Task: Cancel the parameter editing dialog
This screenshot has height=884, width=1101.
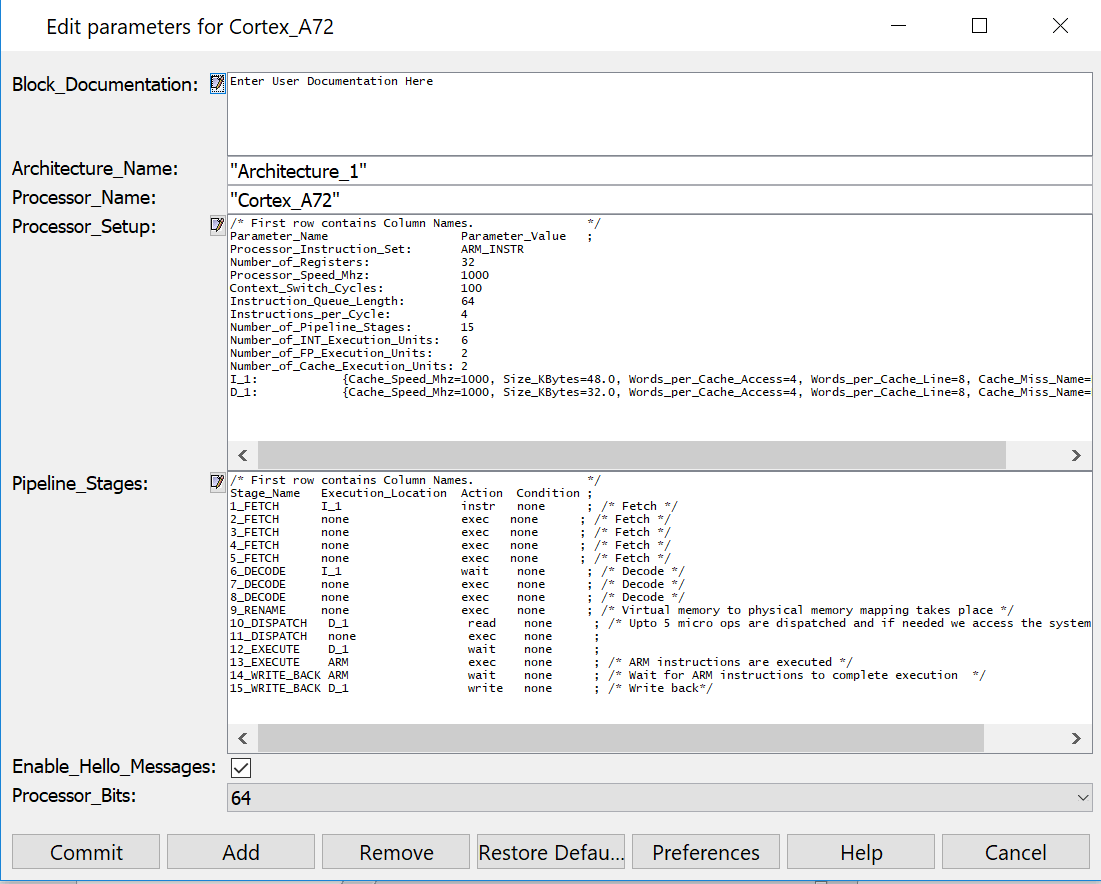Action: 1015,852
